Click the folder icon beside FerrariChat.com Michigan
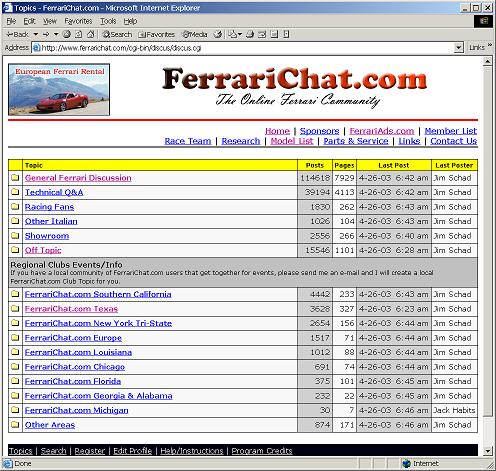Image resolution: width=496 pixels, height=471 pixels. (15, 410)
